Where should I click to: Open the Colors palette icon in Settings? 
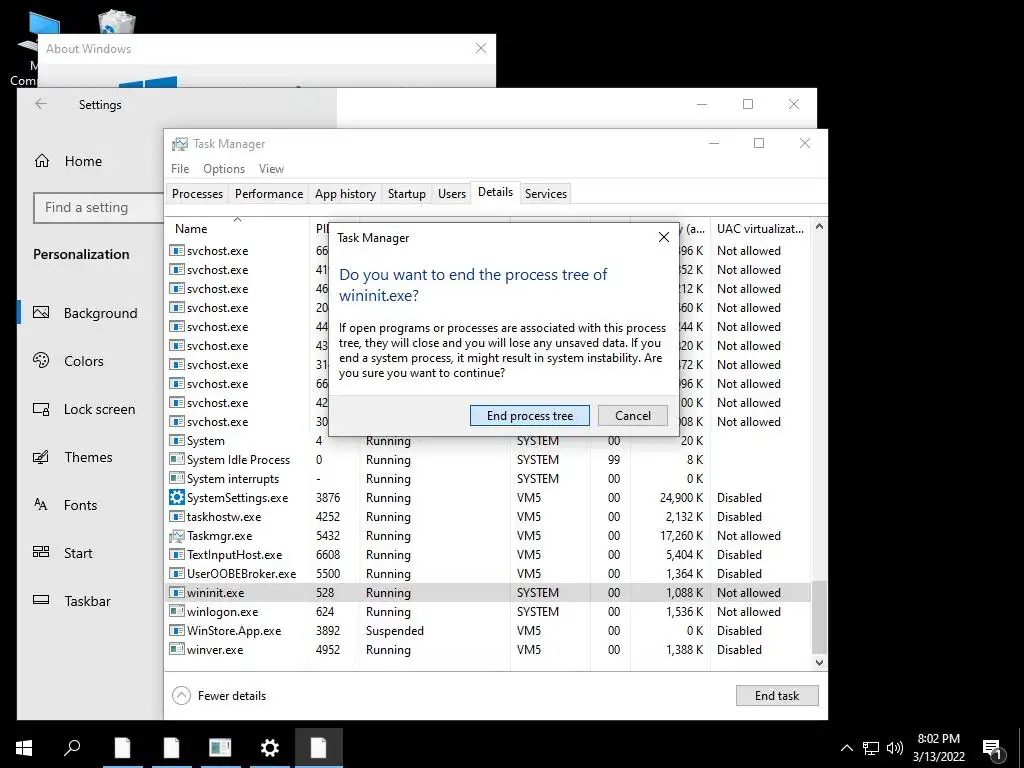click(x=41, y=360)
